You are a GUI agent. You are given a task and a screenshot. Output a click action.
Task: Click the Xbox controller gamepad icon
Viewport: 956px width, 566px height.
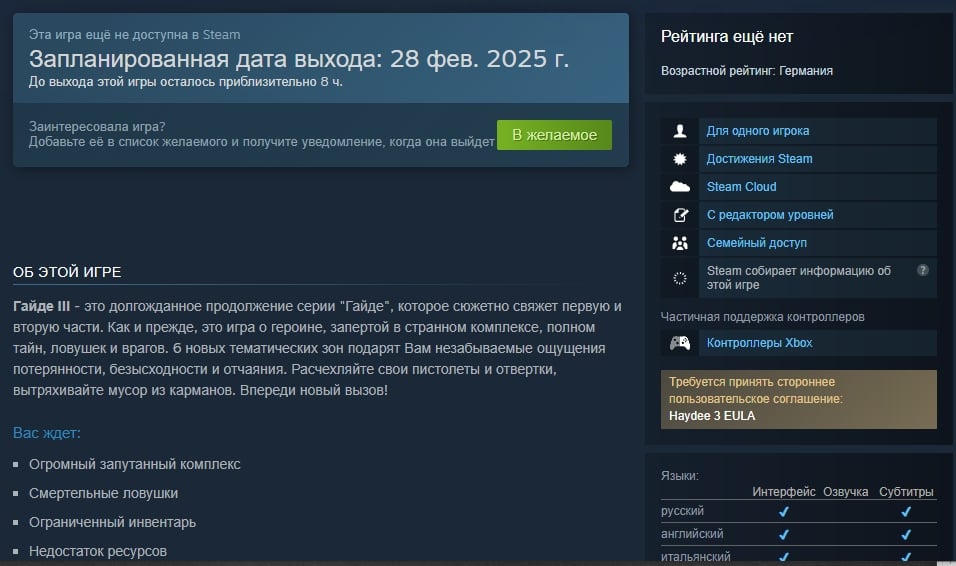pos(680,343)
